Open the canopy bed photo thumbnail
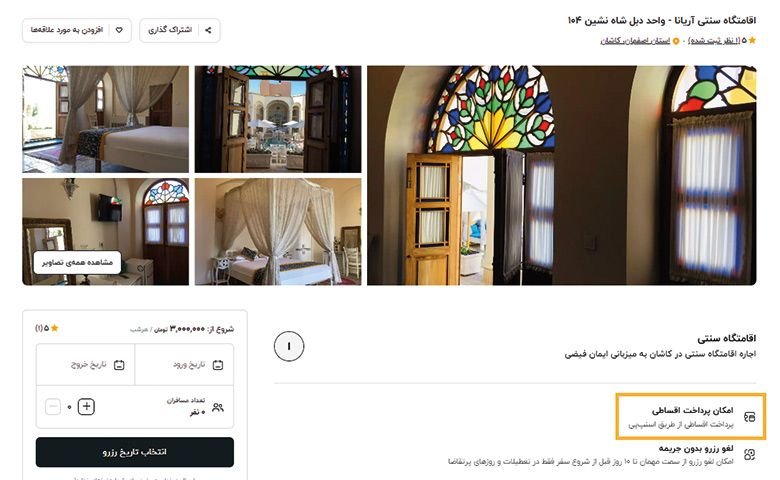The image size is (780, 480). [278, 232]
